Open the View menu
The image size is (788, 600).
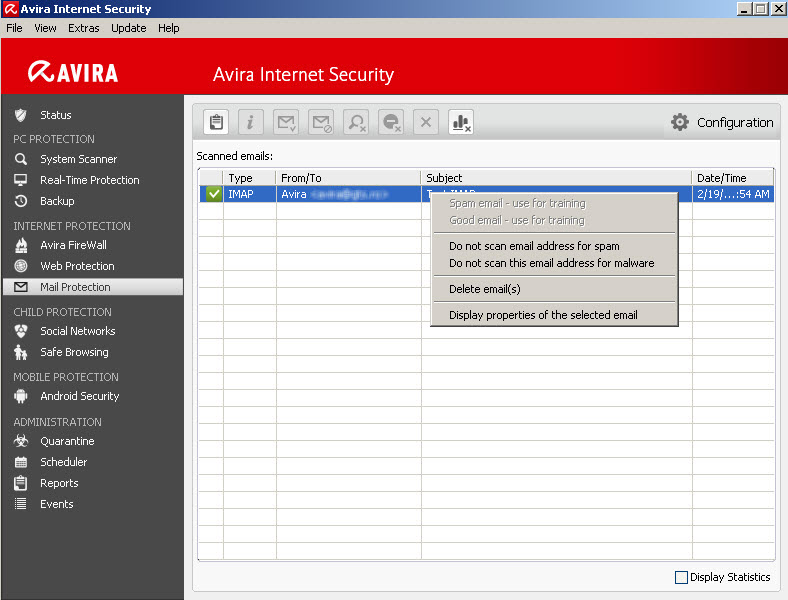coord(45,28)
